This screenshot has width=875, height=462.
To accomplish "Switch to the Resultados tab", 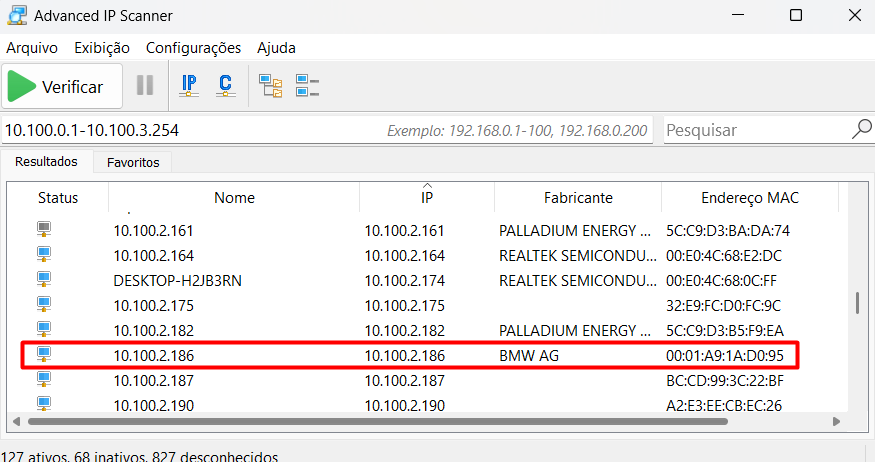I will pos(46,162).
